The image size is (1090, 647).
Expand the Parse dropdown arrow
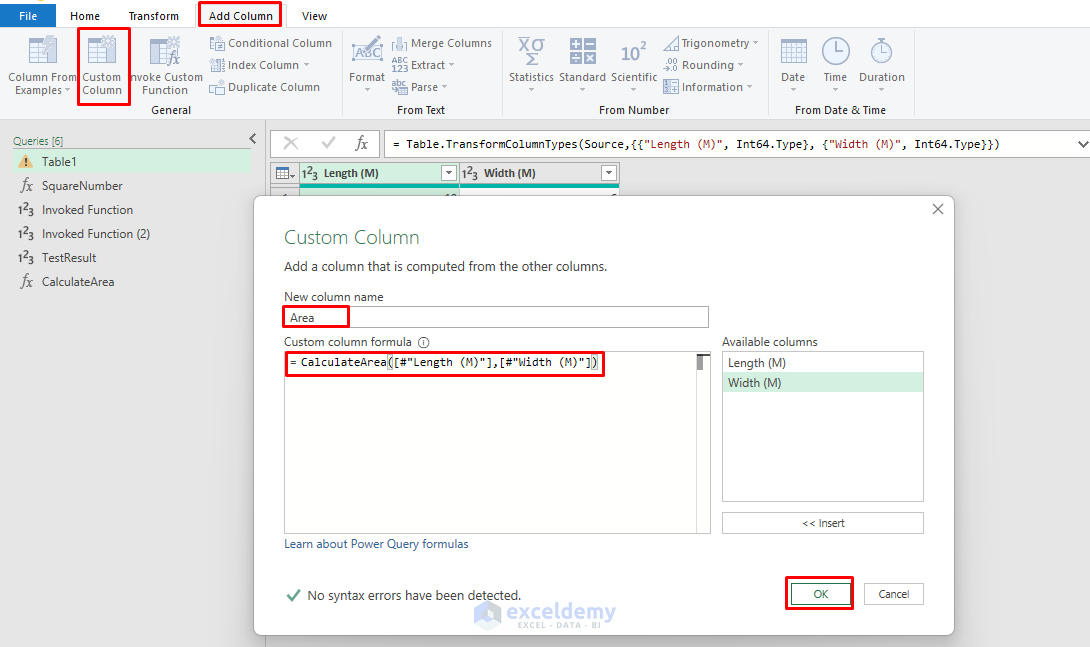tap(444, 88)
